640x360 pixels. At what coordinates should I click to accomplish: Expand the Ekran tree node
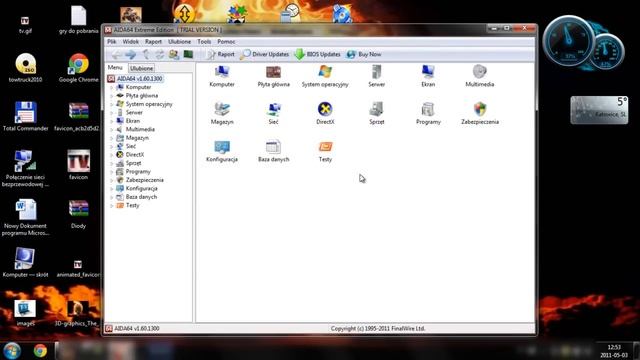(112, 121)
